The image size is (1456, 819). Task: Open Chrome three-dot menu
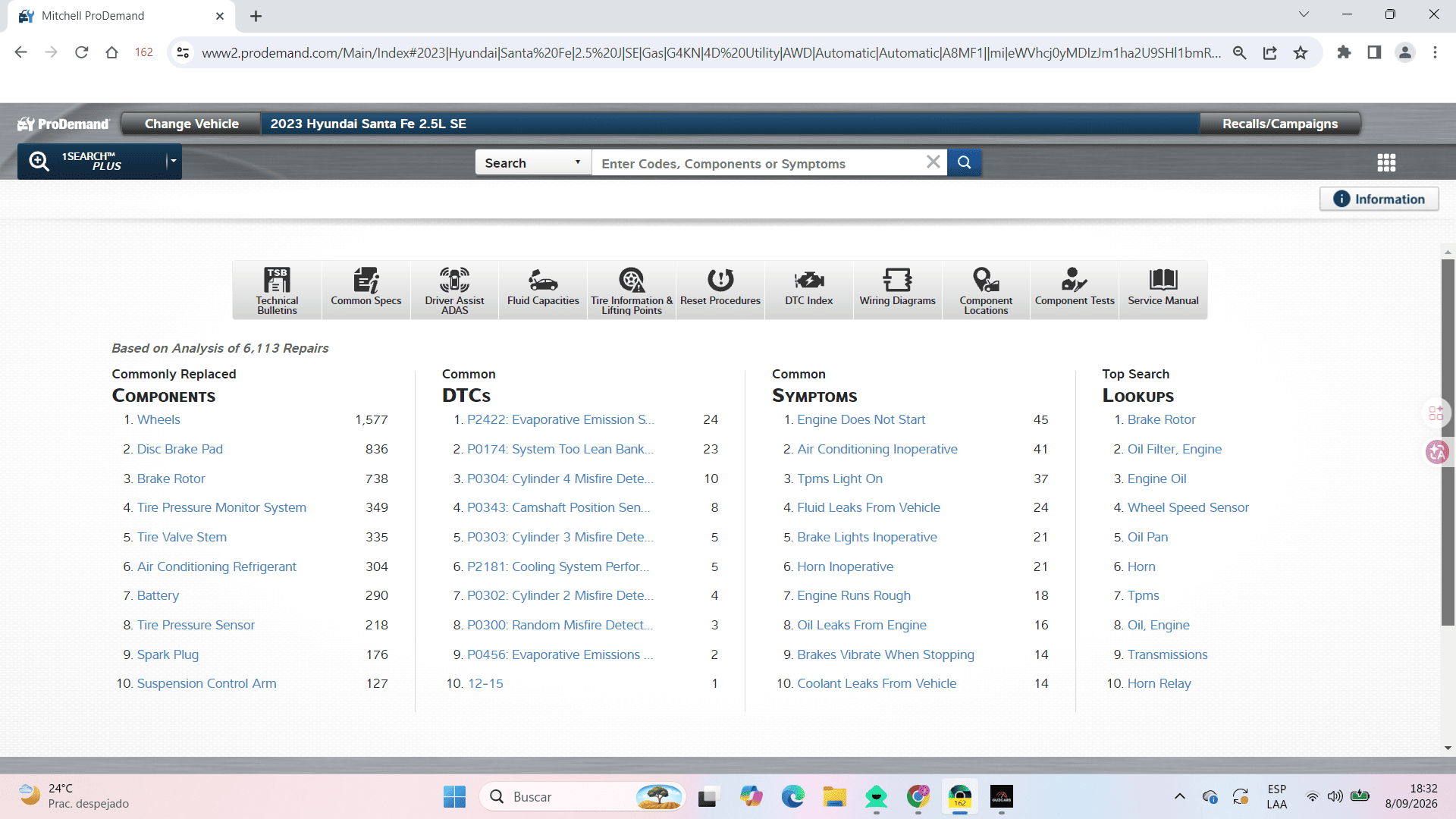pos(1435,52)
